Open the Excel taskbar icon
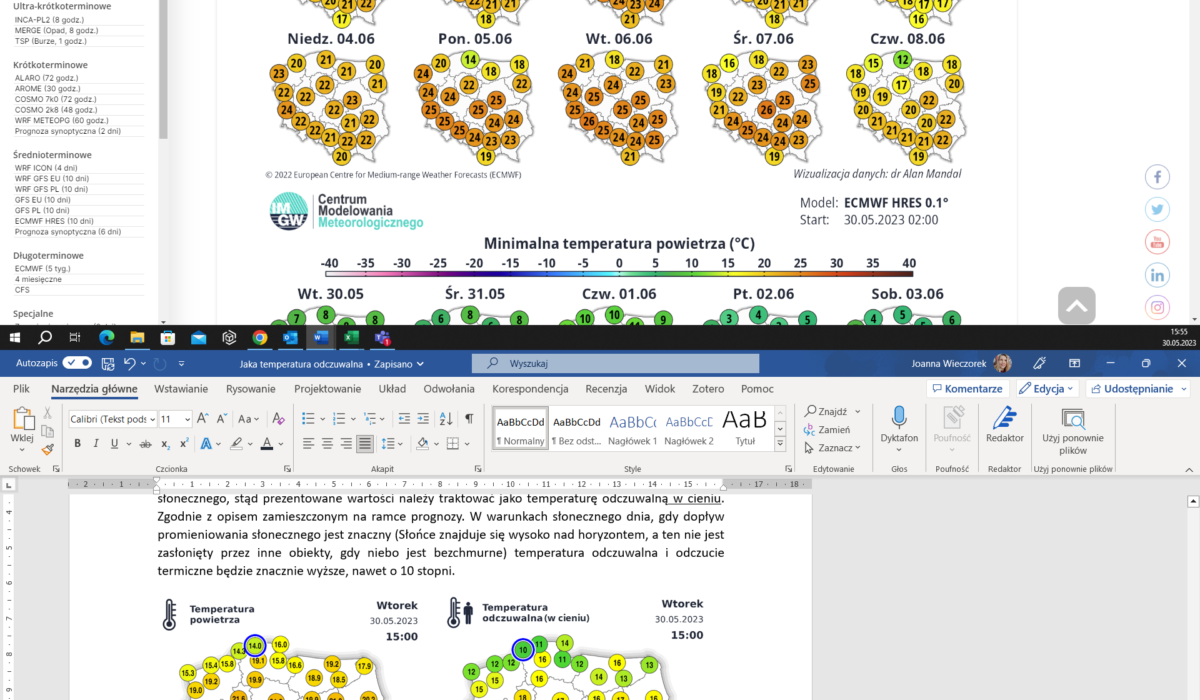The height and width of the screenshot is (700, 1200). (x=352, y=338)
